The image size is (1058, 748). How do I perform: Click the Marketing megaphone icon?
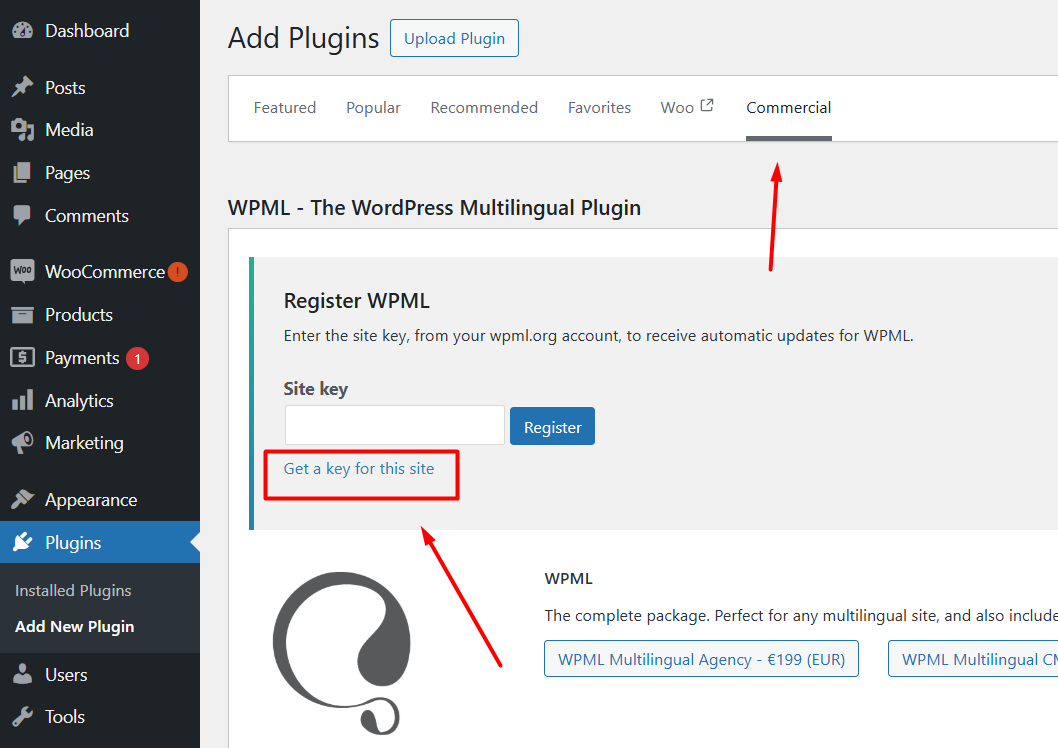coord(22,443)
